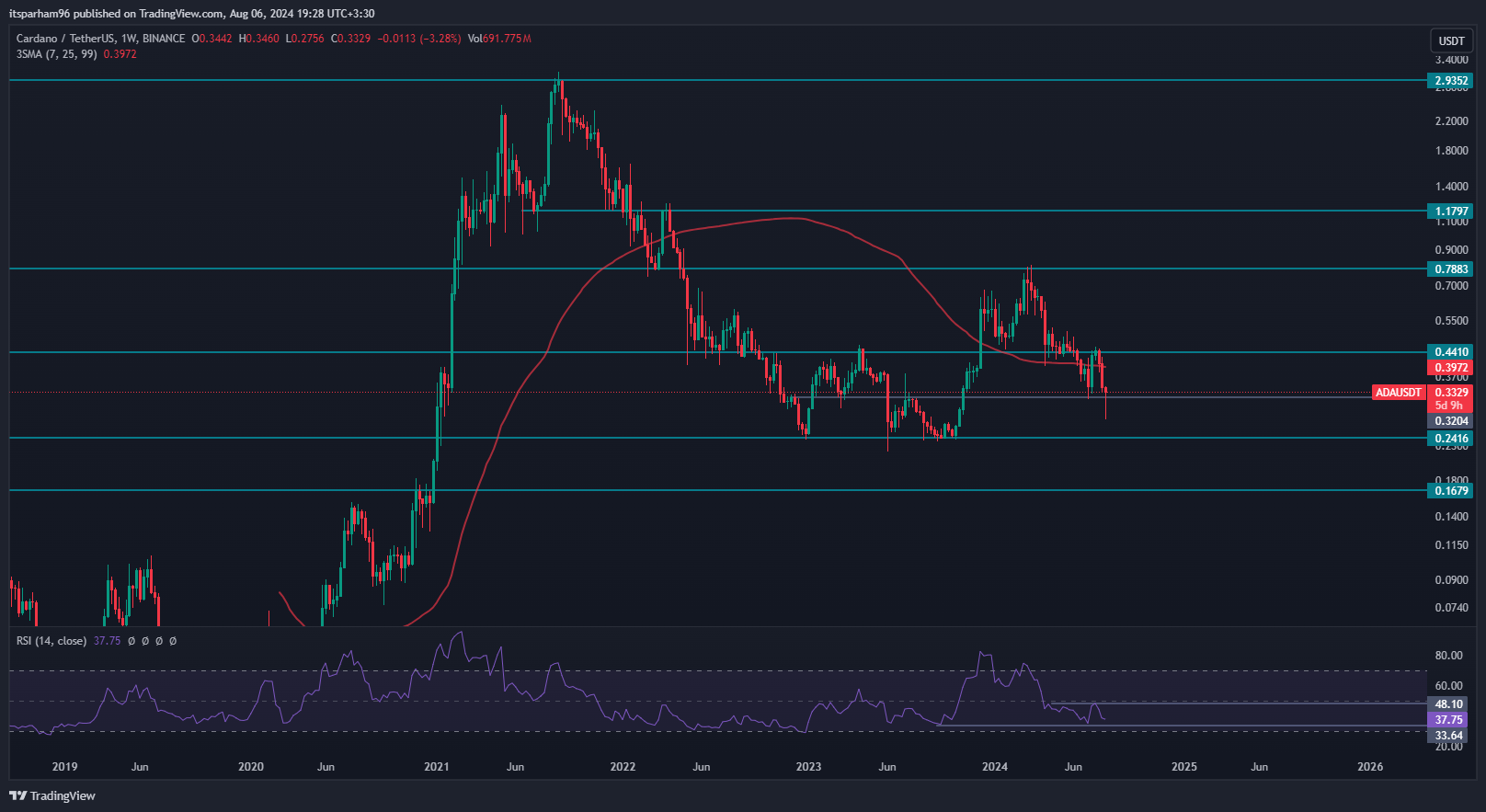Click the 0.3972 value beside 3SMA legend
1486x812 pixels.
pos(120,54)
